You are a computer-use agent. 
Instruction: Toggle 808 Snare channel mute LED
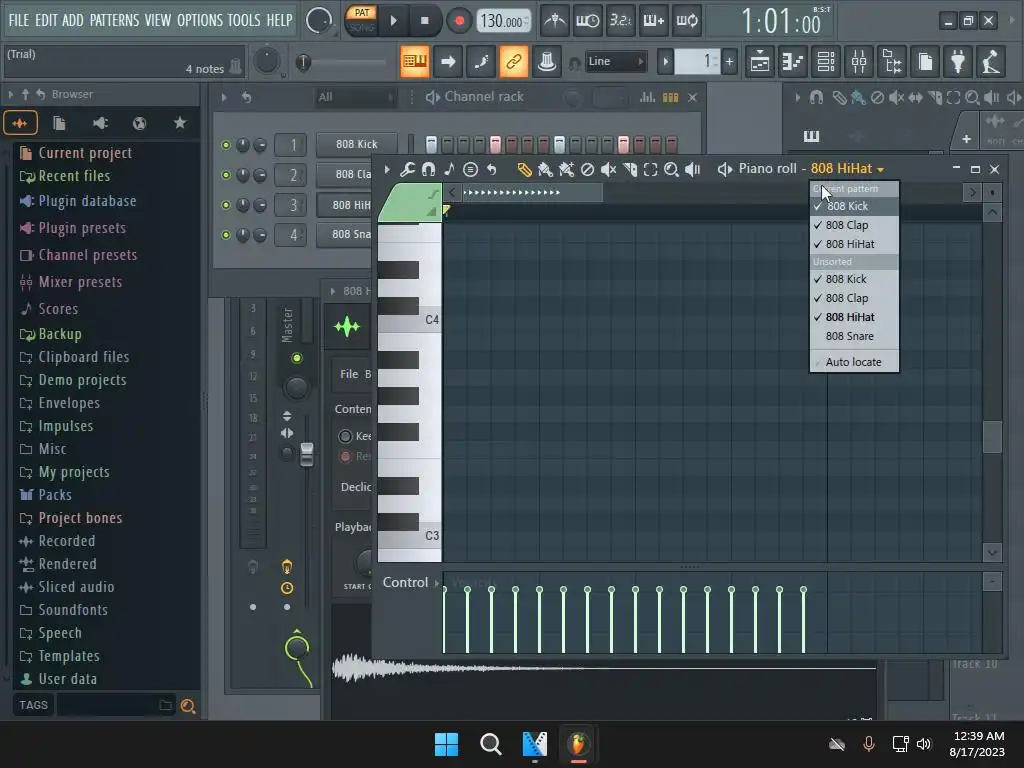pos(226,234)
